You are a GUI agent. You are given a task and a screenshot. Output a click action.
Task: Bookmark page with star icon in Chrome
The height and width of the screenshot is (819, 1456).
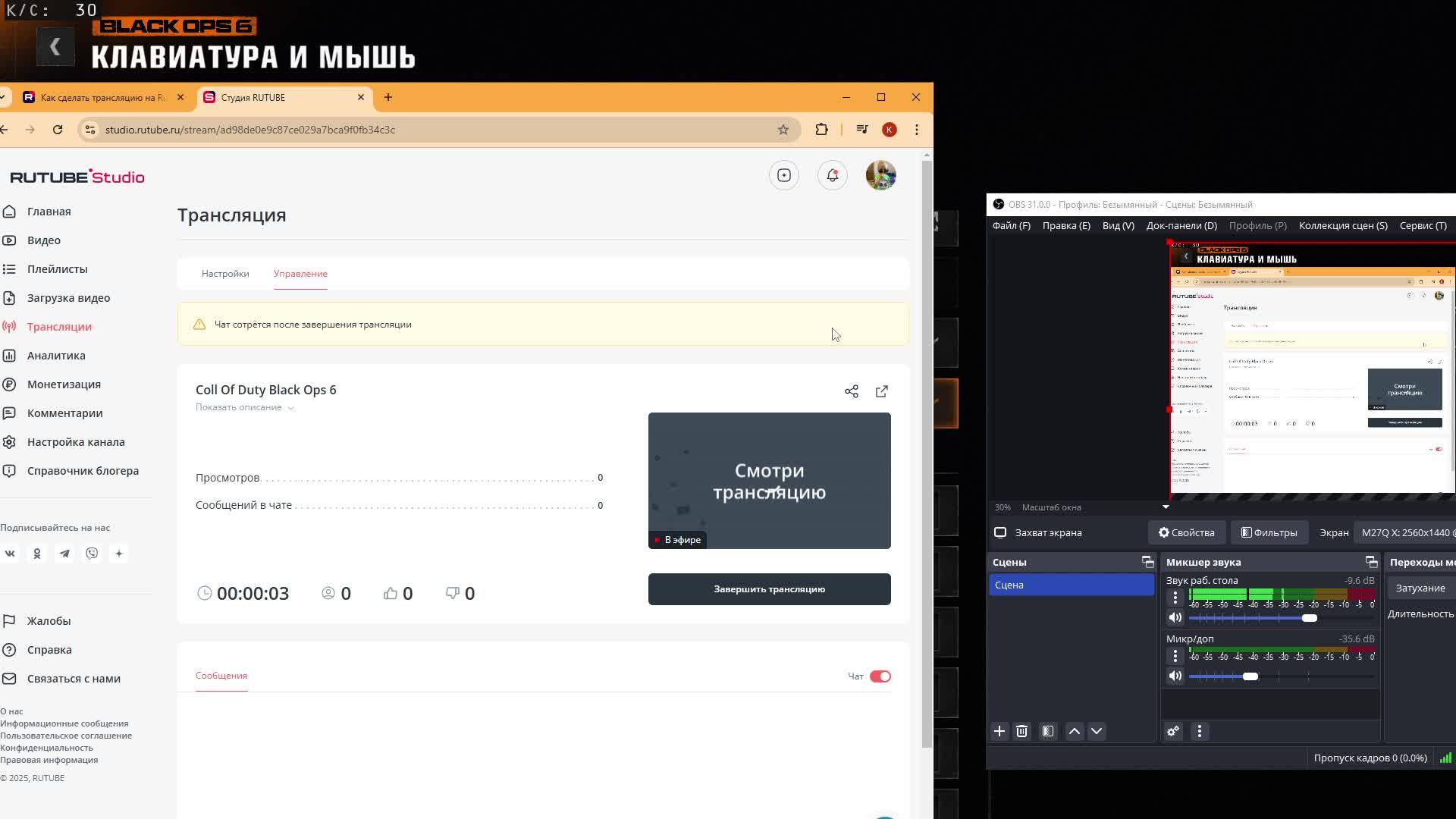click(783, 130)
